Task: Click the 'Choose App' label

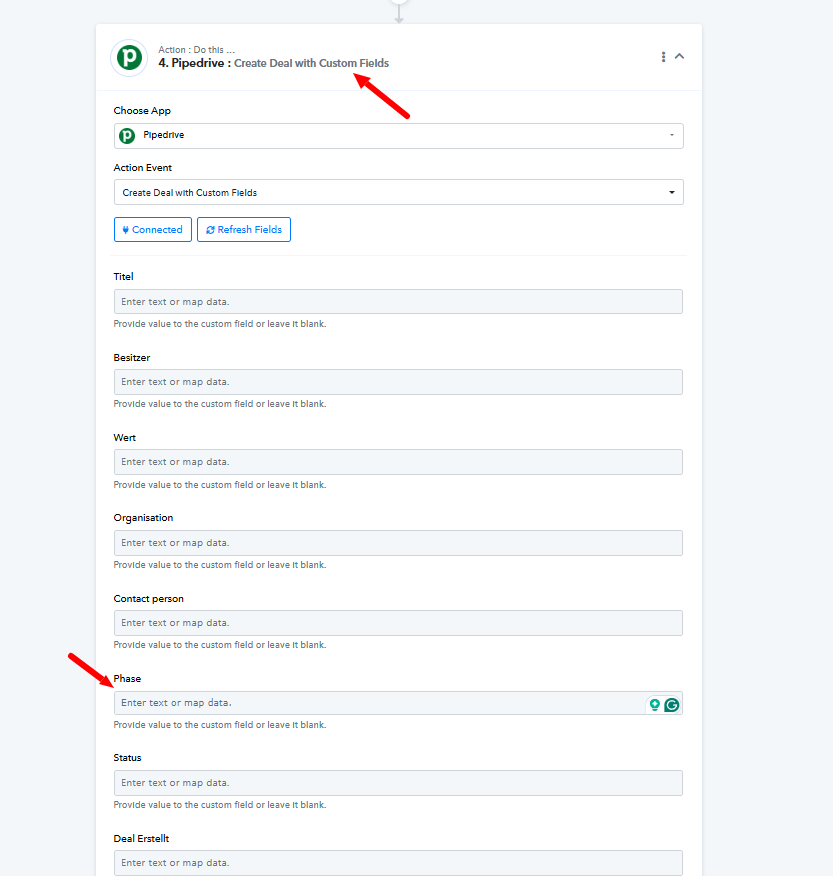Action: point(142,111)
